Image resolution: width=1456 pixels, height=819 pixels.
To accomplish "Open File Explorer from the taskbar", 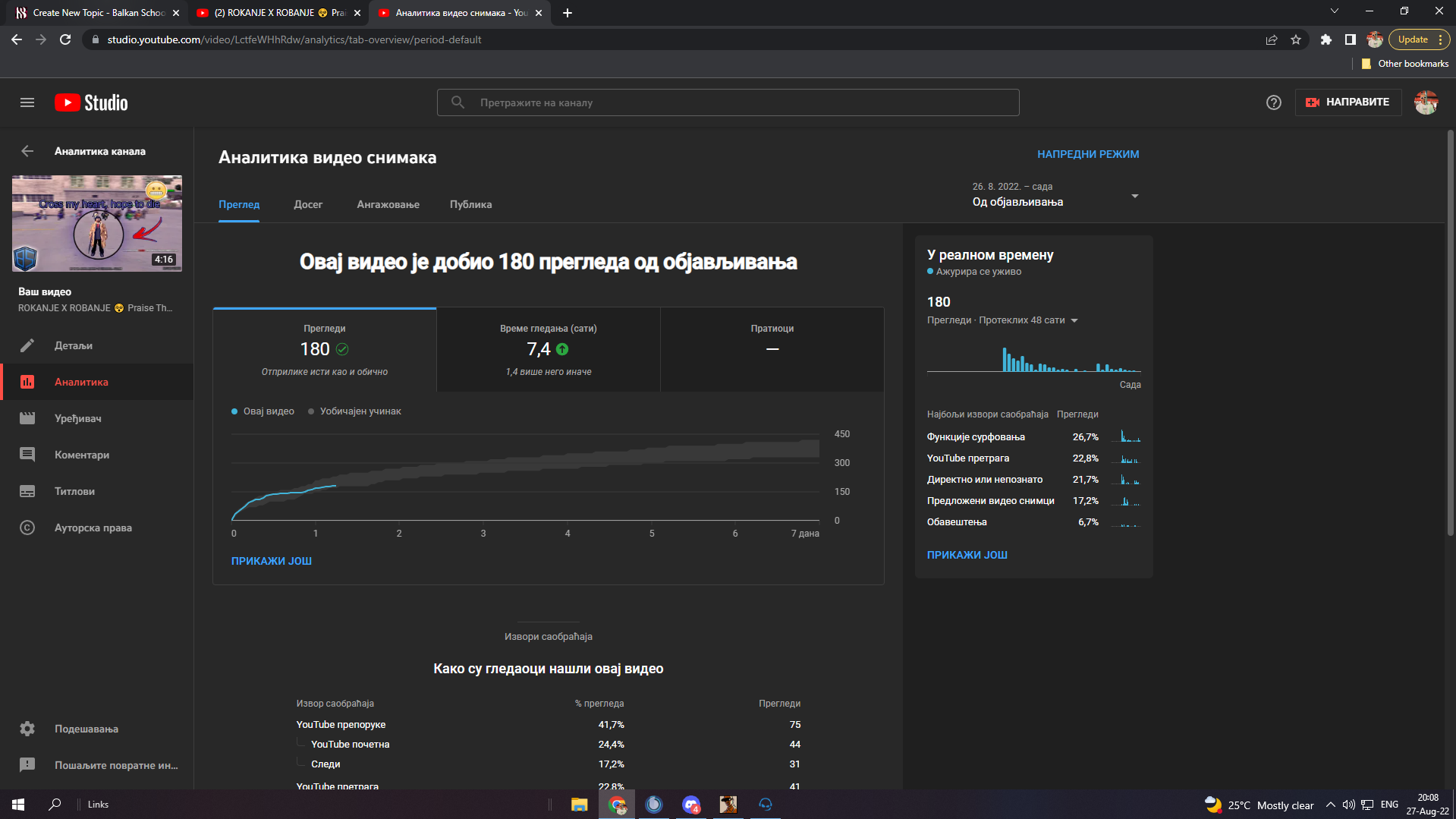I will point(579,805).
